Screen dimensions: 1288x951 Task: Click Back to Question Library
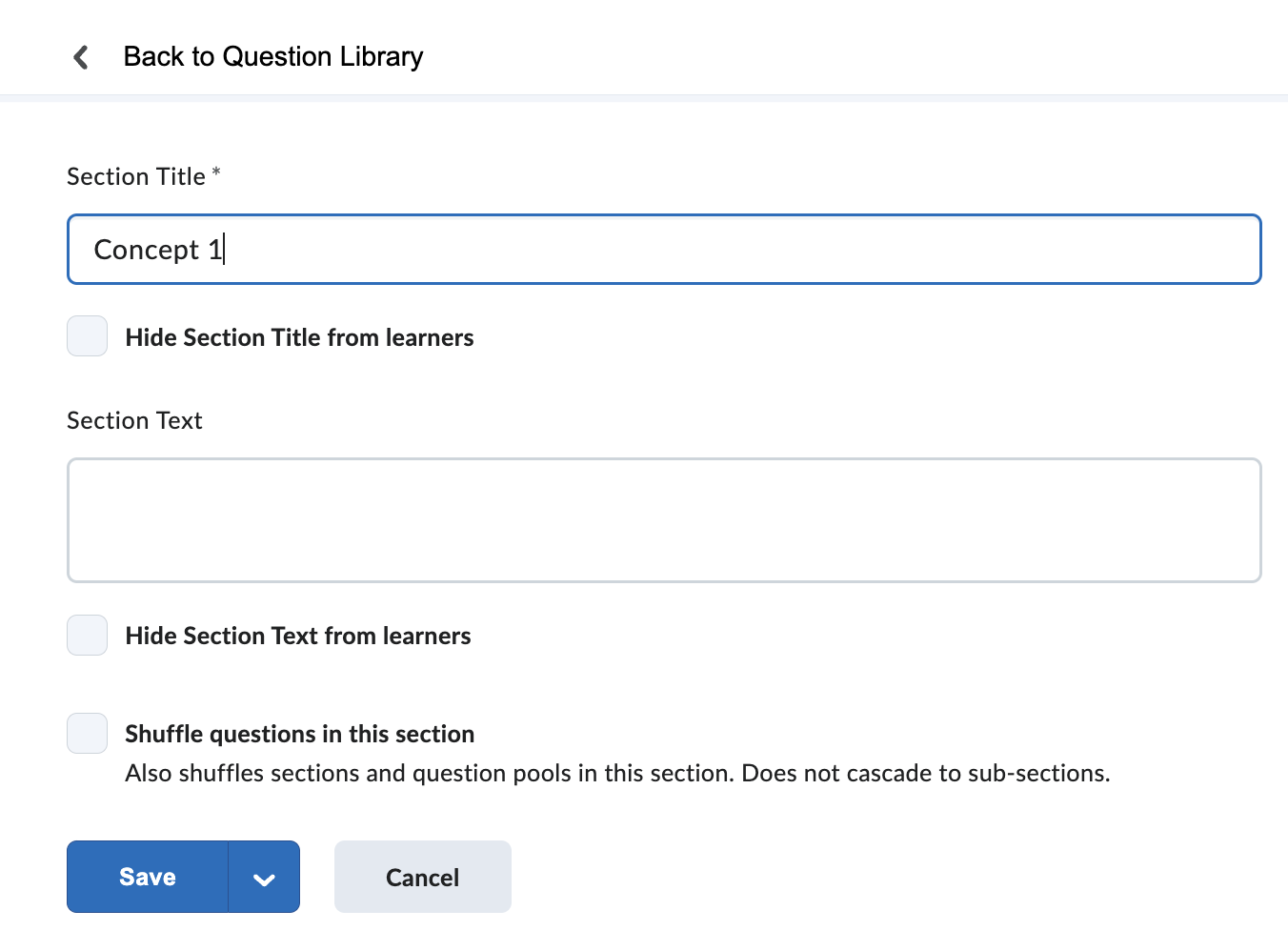272,56
